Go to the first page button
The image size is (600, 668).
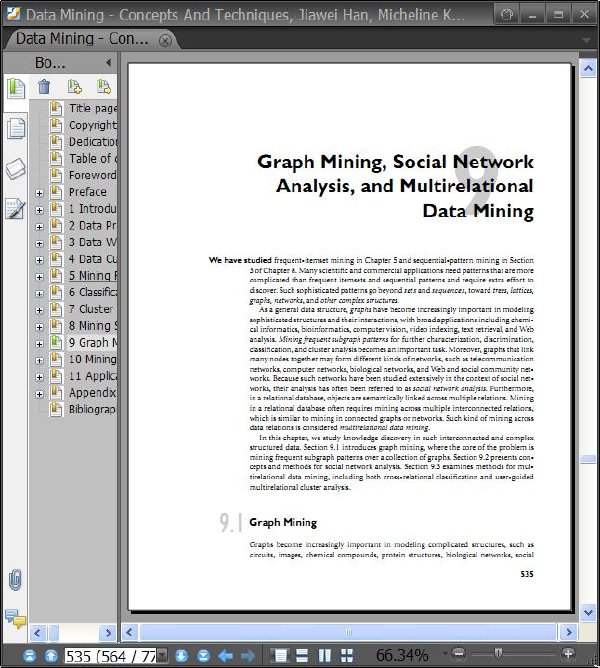tap(29, 655)
